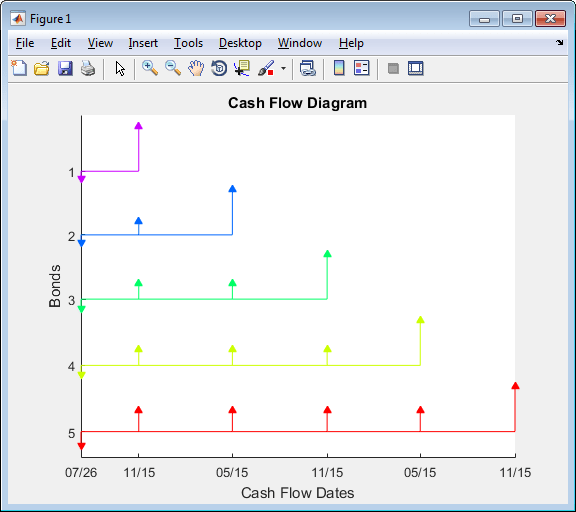Screen dimensions: 576x512
Task: Open the Brush color dropdown arrow
Action: pos(283,68)
